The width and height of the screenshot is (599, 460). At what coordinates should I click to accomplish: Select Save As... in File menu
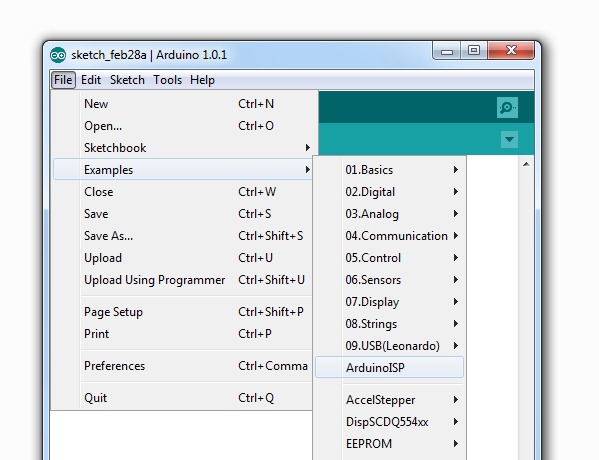[183, 236]
